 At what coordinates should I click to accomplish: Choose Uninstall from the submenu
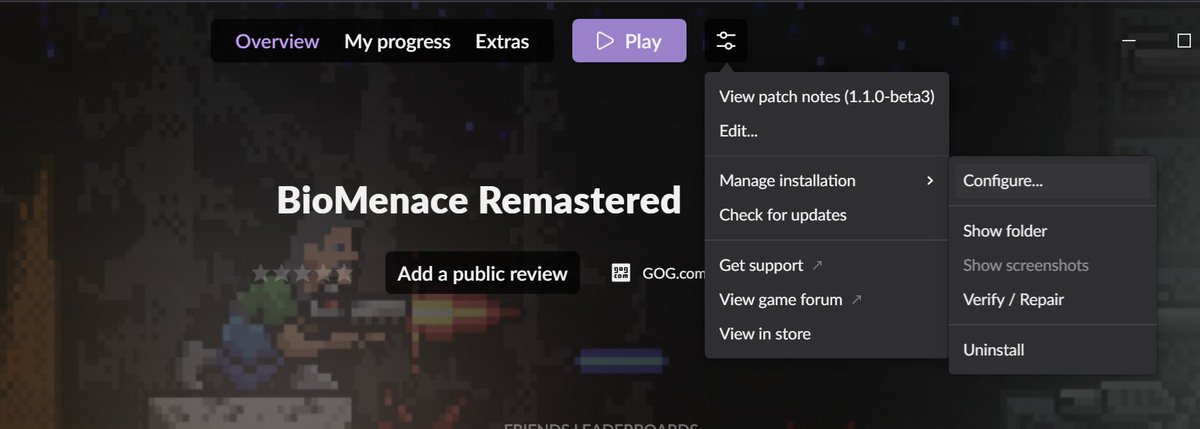[x=1052, y=350]
